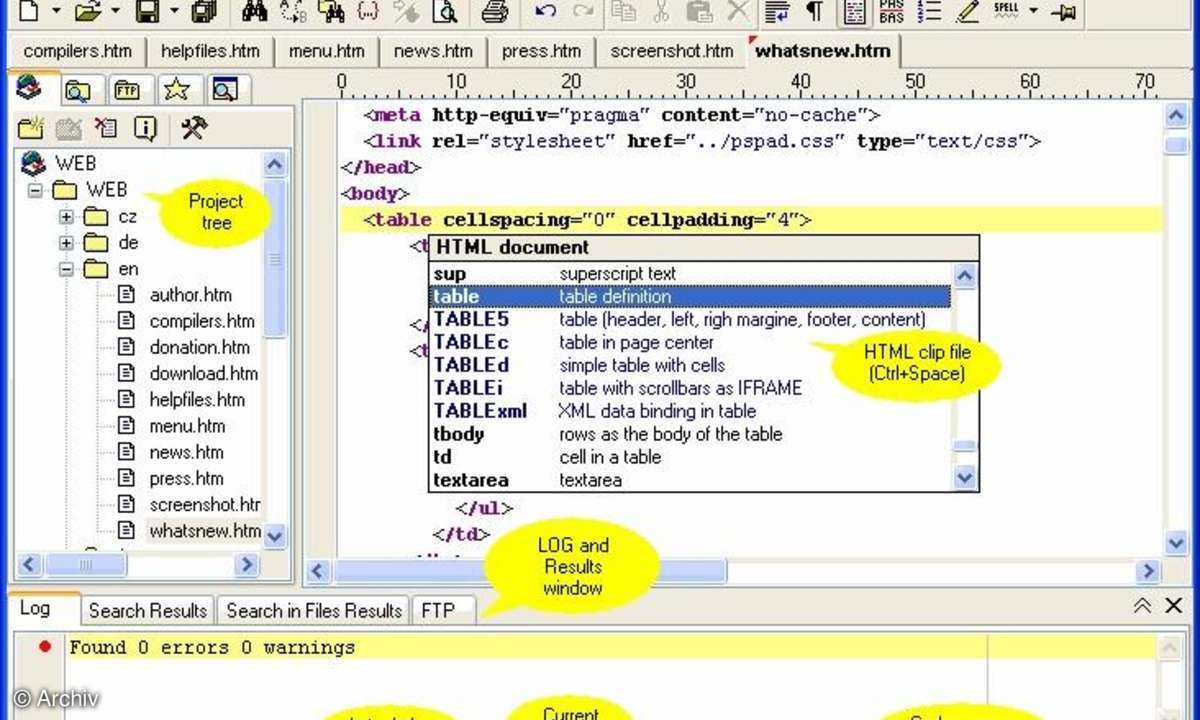1200x720 pixels.
Task: Open Find in Files binoculars-with-folder icon
Action: click(x=331, y=11)
